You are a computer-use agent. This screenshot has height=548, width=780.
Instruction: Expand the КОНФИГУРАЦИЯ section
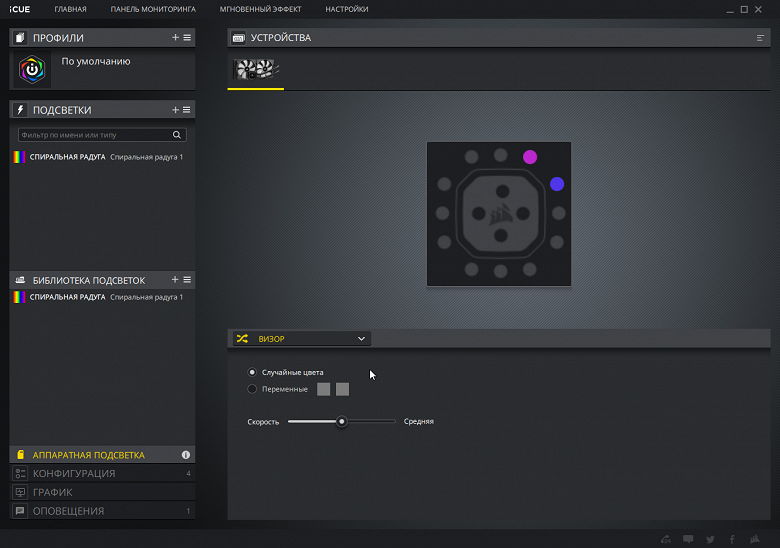(x=102, y=473)
